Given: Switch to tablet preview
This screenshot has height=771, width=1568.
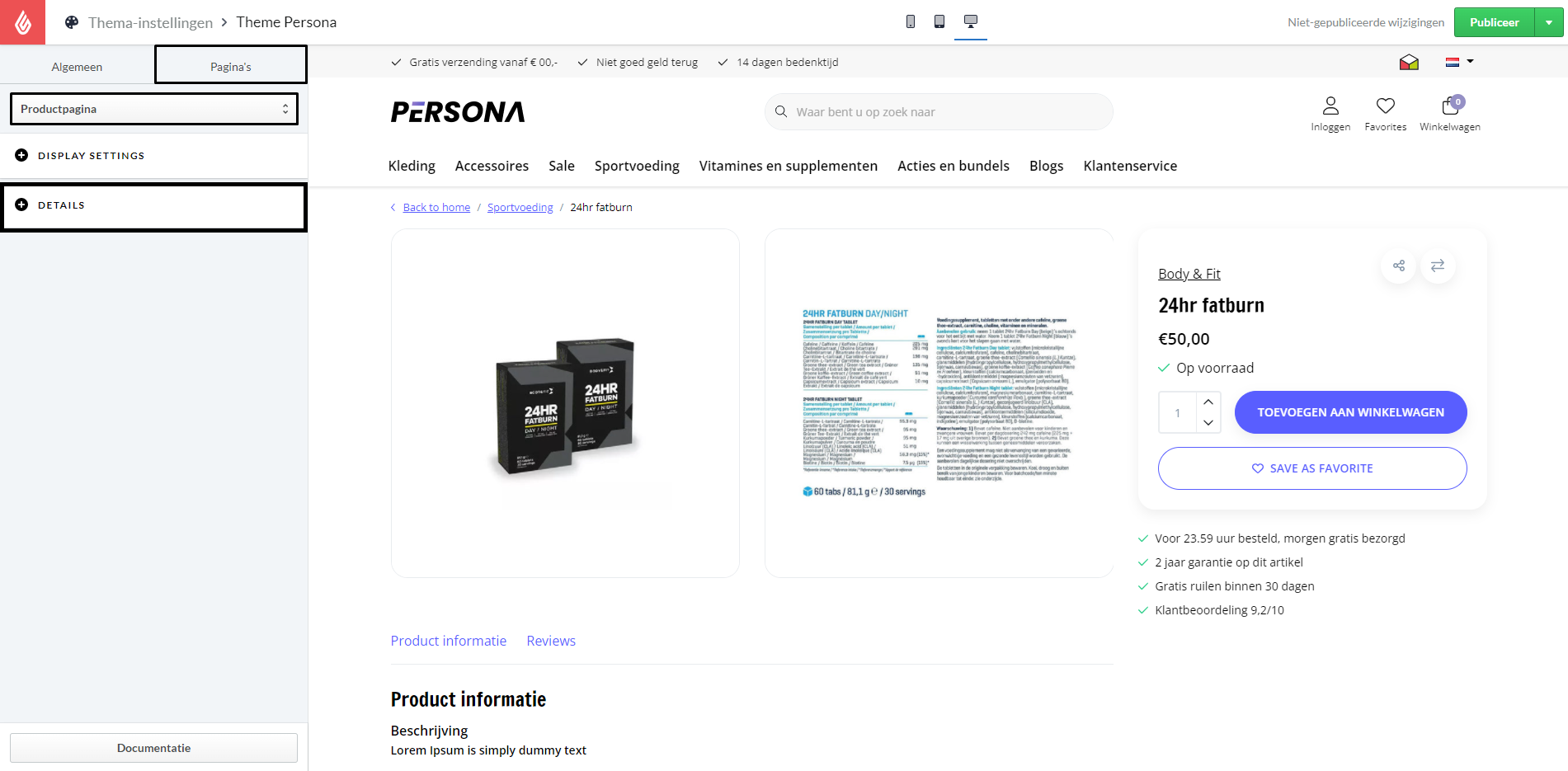Looking at the screenshot, I should 939,21.
